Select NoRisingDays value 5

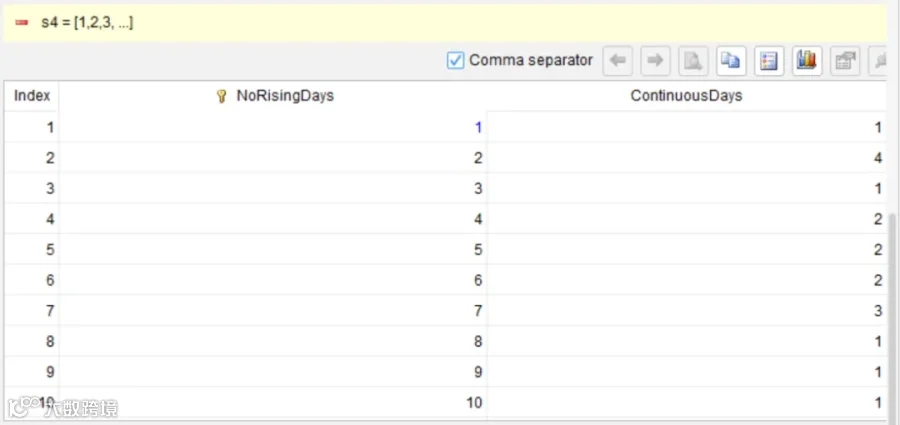pyautogui.click(x=273, y=249)
